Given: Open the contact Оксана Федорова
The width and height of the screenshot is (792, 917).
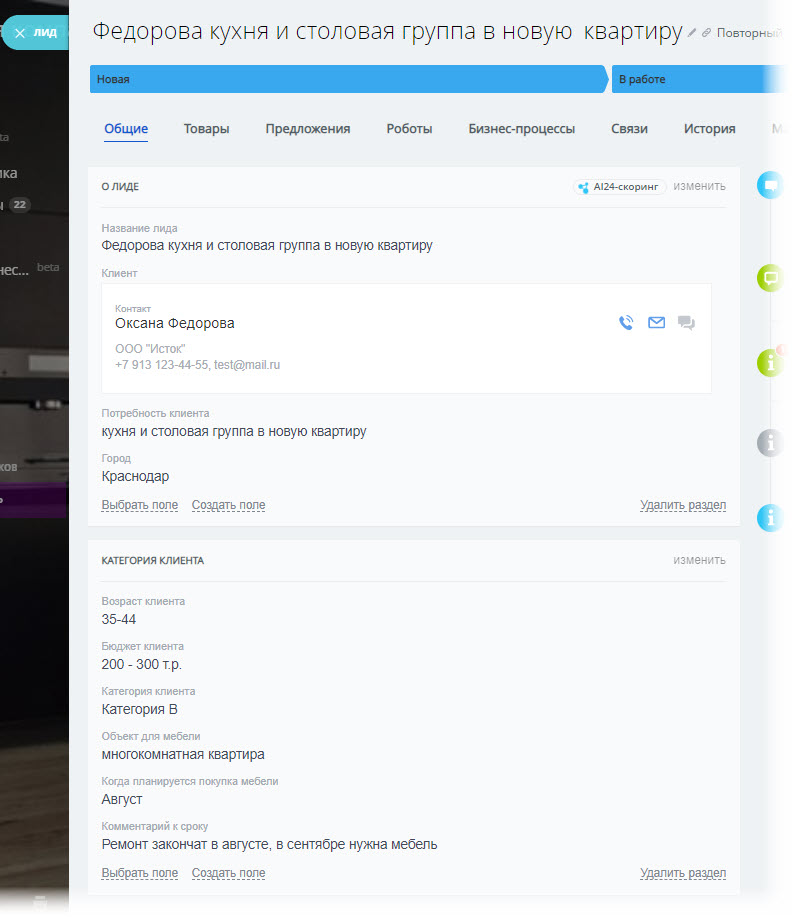Looking at the screenshot, I should coord(174,323).
